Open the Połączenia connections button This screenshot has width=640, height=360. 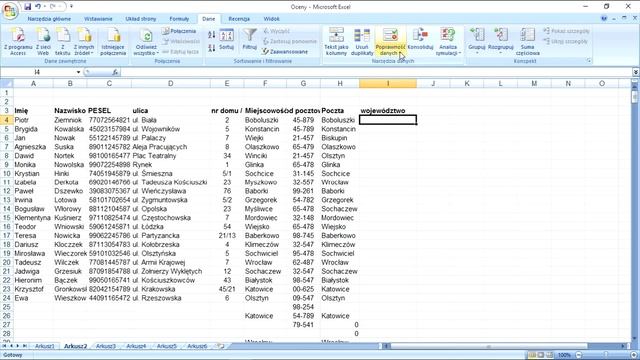[x=179, y=31]
